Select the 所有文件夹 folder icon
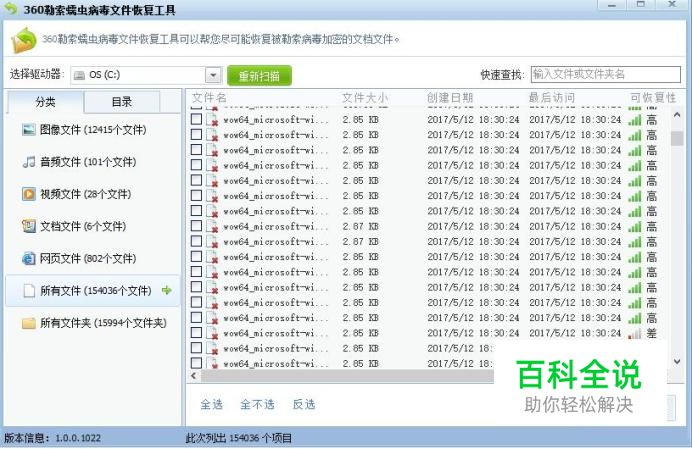The width and height of the screenshot is (692, 449). [29, 323]
